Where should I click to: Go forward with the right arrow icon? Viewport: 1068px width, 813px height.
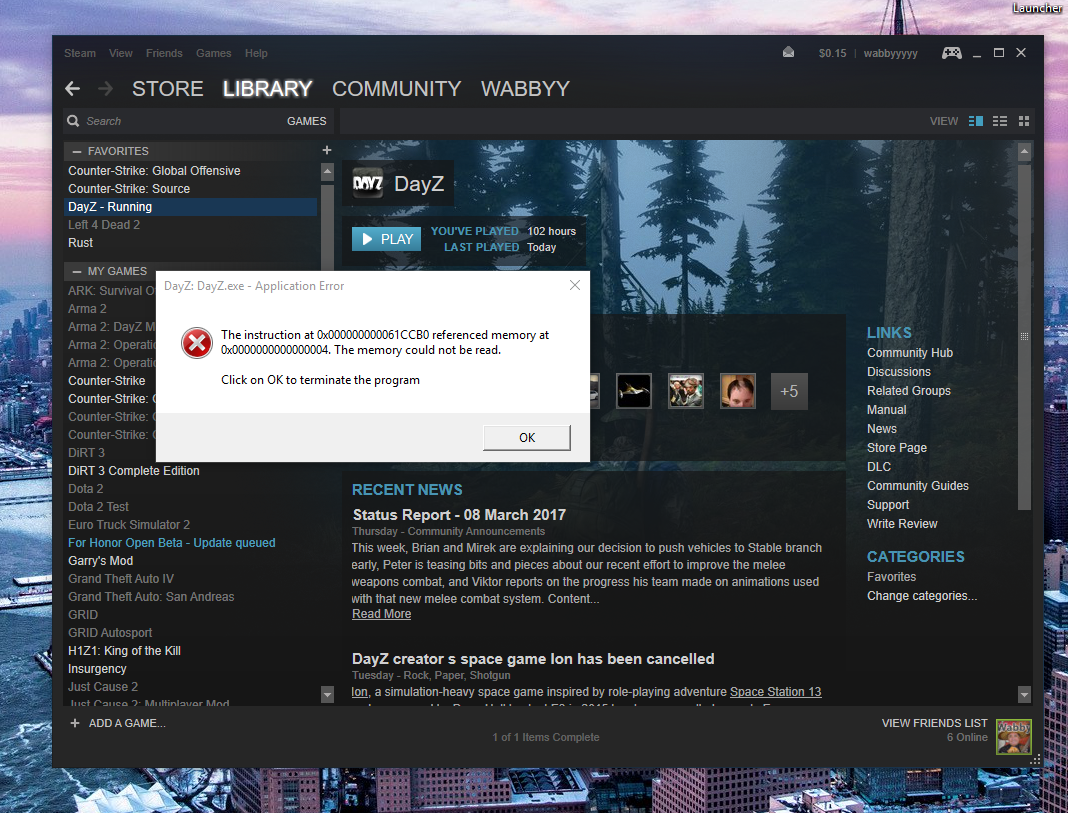(x=106, y=89)
